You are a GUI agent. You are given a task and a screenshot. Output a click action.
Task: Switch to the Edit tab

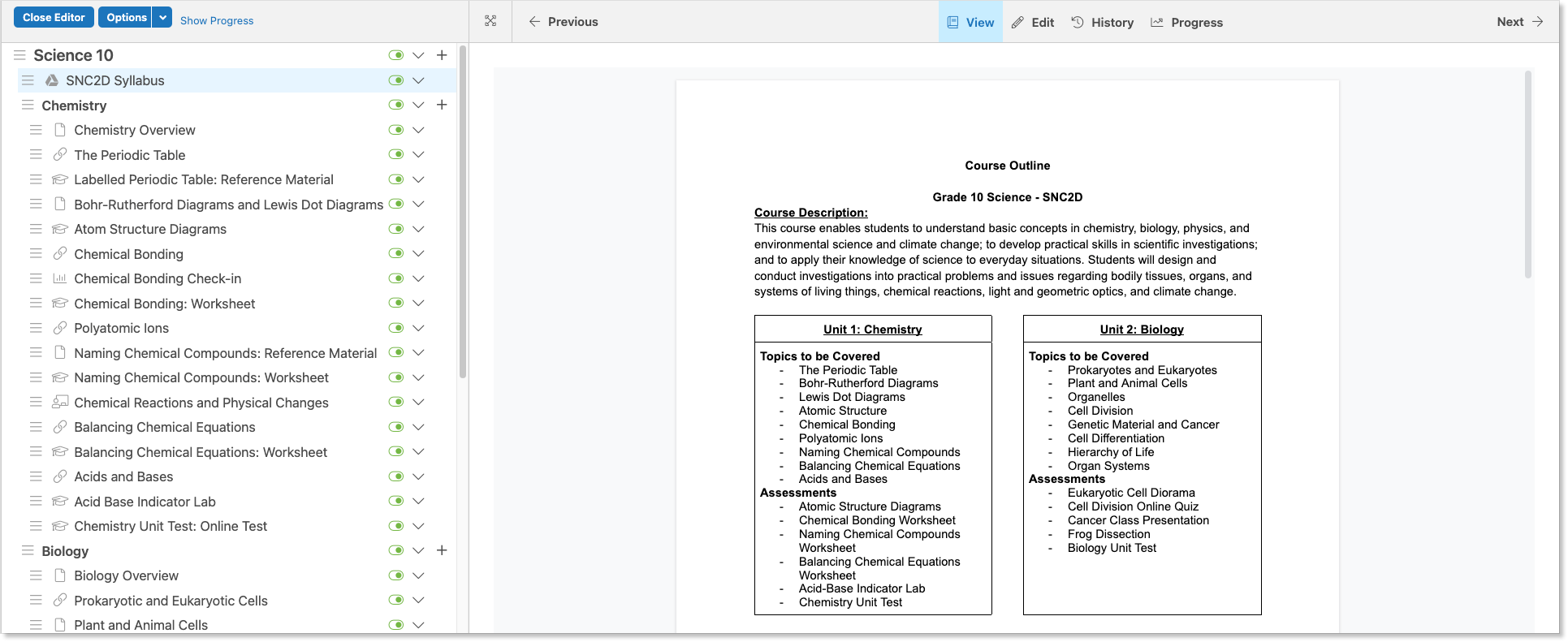[x=1033, y=22]
